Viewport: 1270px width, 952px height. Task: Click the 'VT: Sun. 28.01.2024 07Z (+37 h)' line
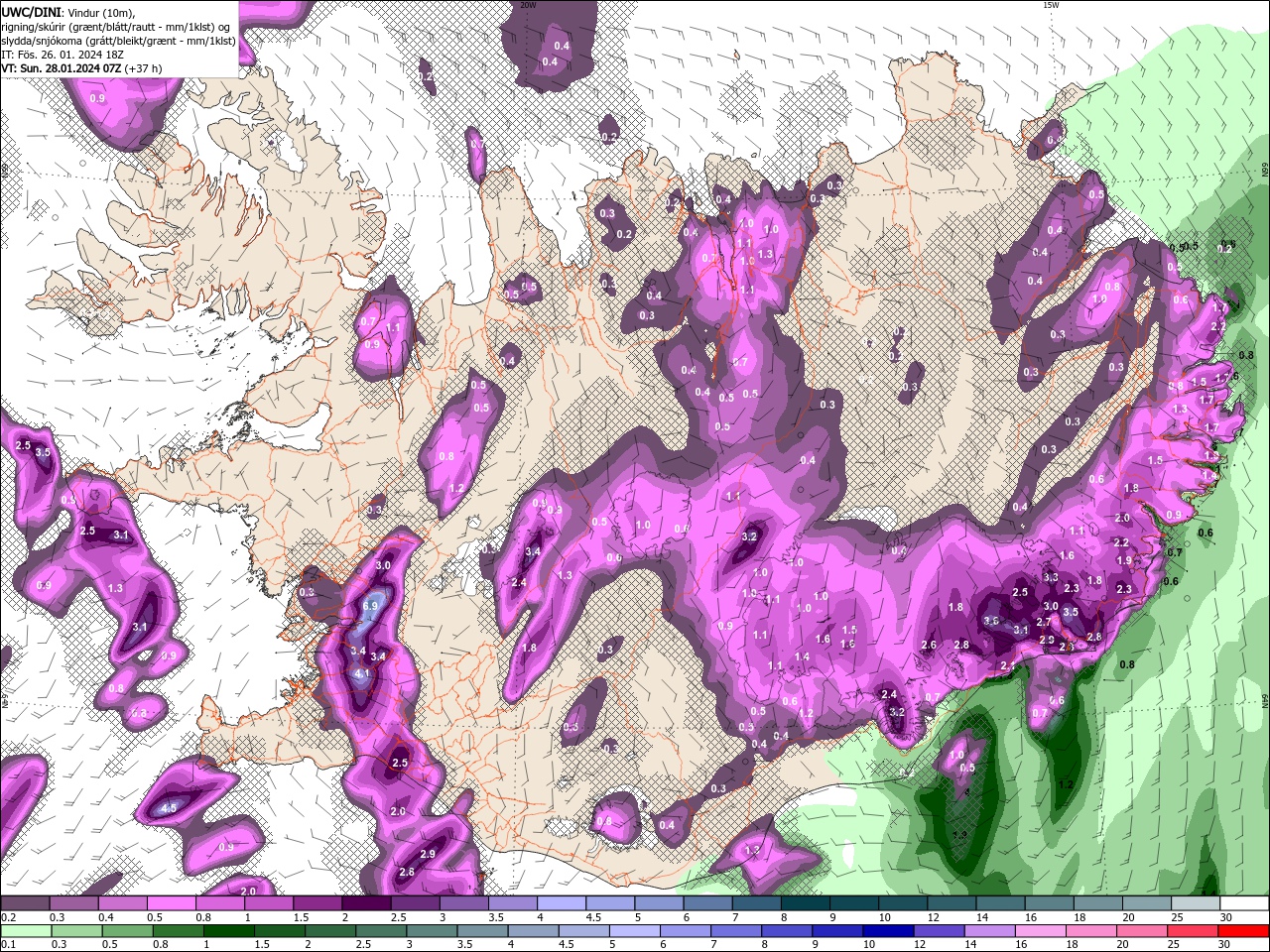[x=81, y=68]
